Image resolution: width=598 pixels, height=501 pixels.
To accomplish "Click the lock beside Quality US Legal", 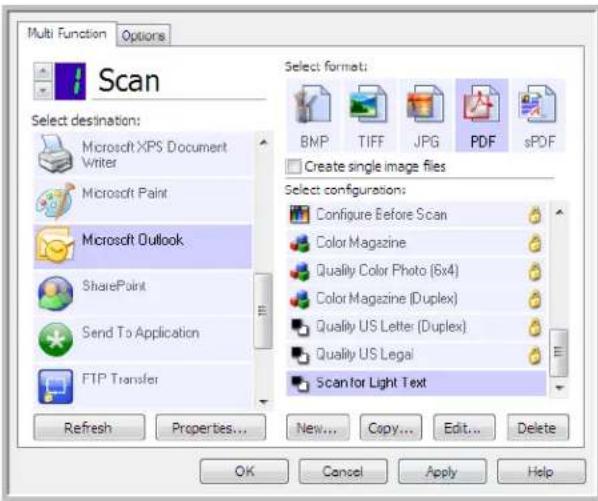I will click(x=535, y=355).
